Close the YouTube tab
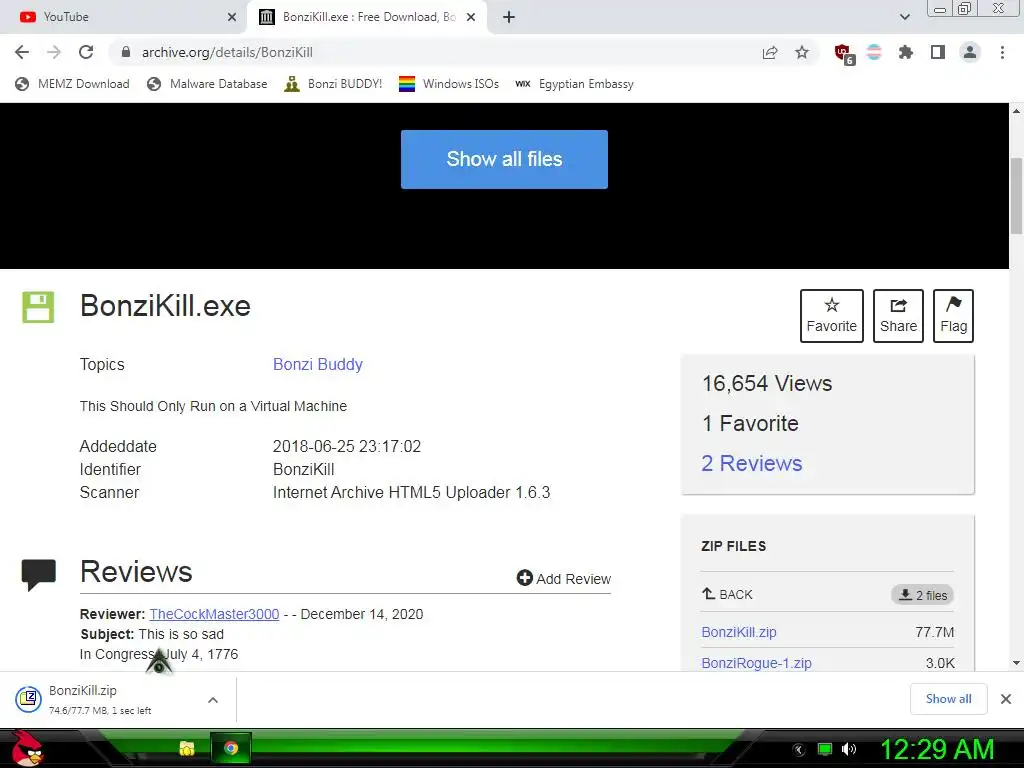Viewport: 1024px width, 768px height. pyautogui.click(x=232, y=17)
